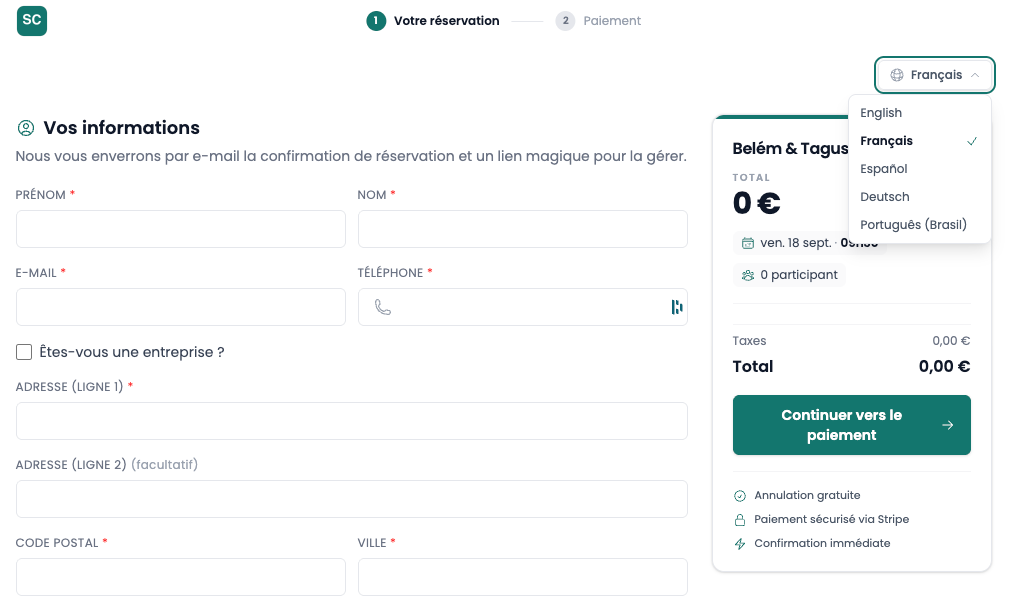Screen dimensions: 1014x611
Task: Click the arrow icon on Continuer button
Action: click(947, 425)
